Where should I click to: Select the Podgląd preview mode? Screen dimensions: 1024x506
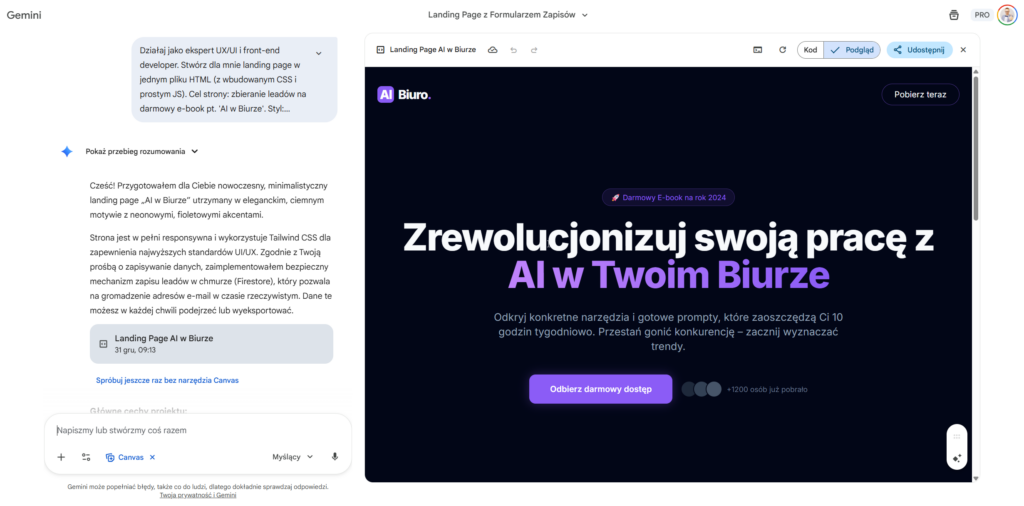click(x=852, y=49)
